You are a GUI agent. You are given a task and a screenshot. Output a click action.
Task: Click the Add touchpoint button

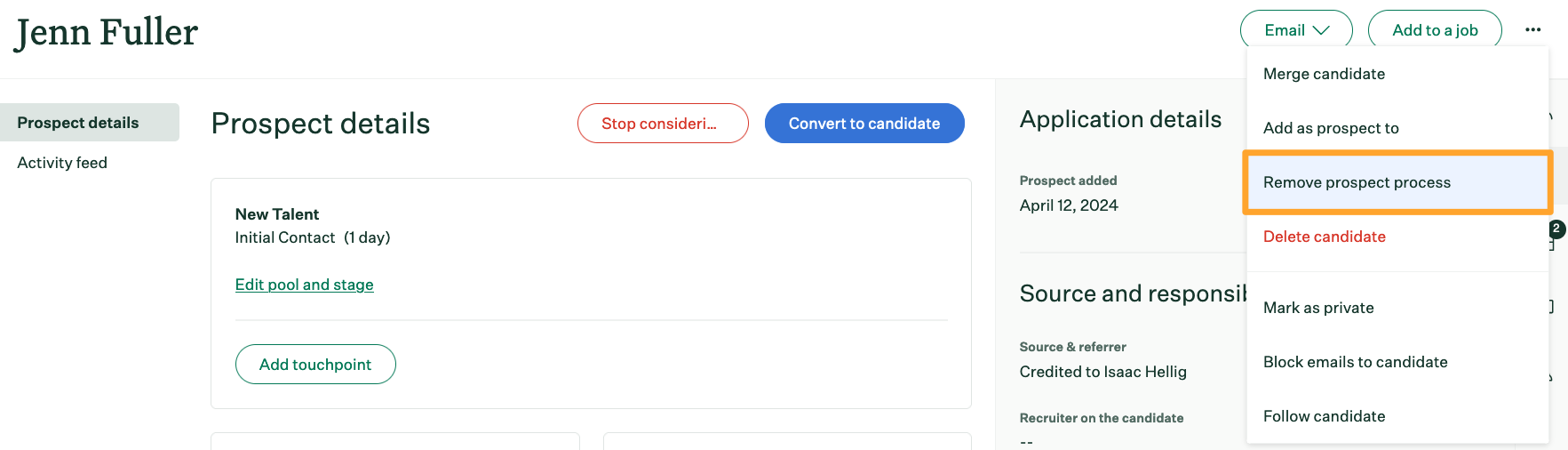click(315, 365)
